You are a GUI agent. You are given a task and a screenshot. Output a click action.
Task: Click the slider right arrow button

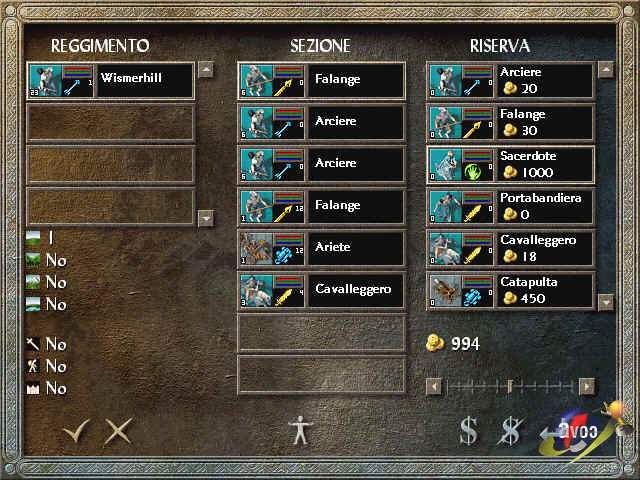587,386
